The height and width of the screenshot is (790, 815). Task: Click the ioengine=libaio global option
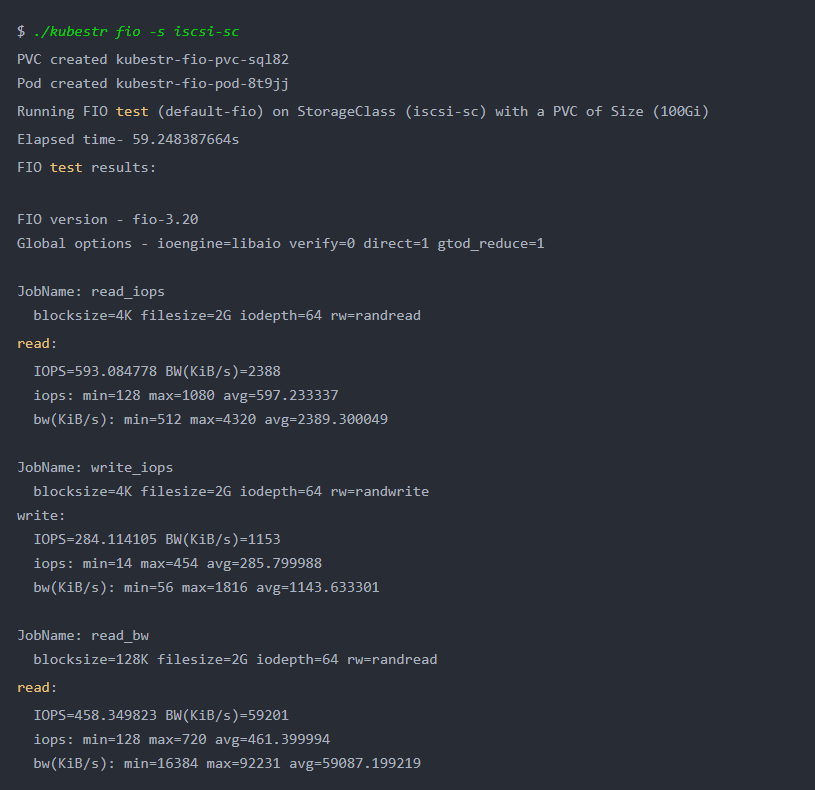pyautogui.click(x=219, y=243)
